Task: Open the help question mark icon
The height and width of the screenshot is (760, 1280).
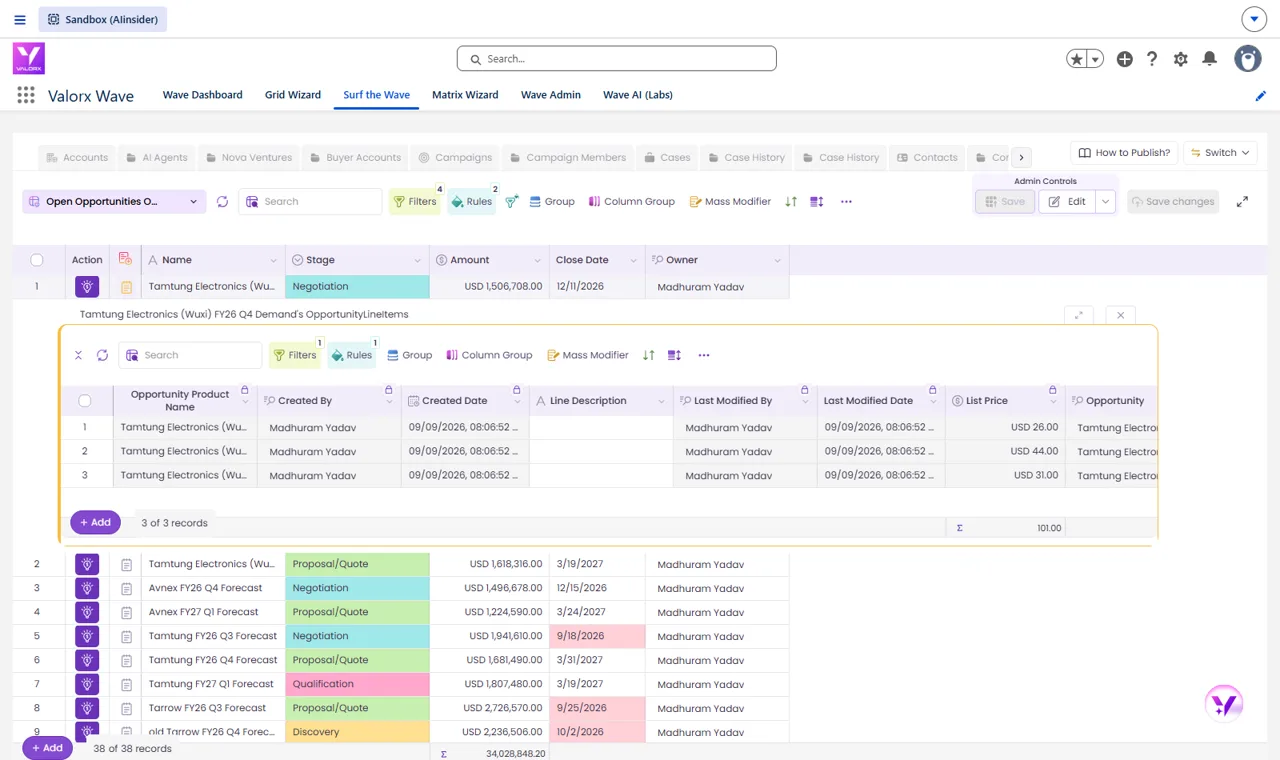Action: pyautogui.click(x=1152, y=59)
